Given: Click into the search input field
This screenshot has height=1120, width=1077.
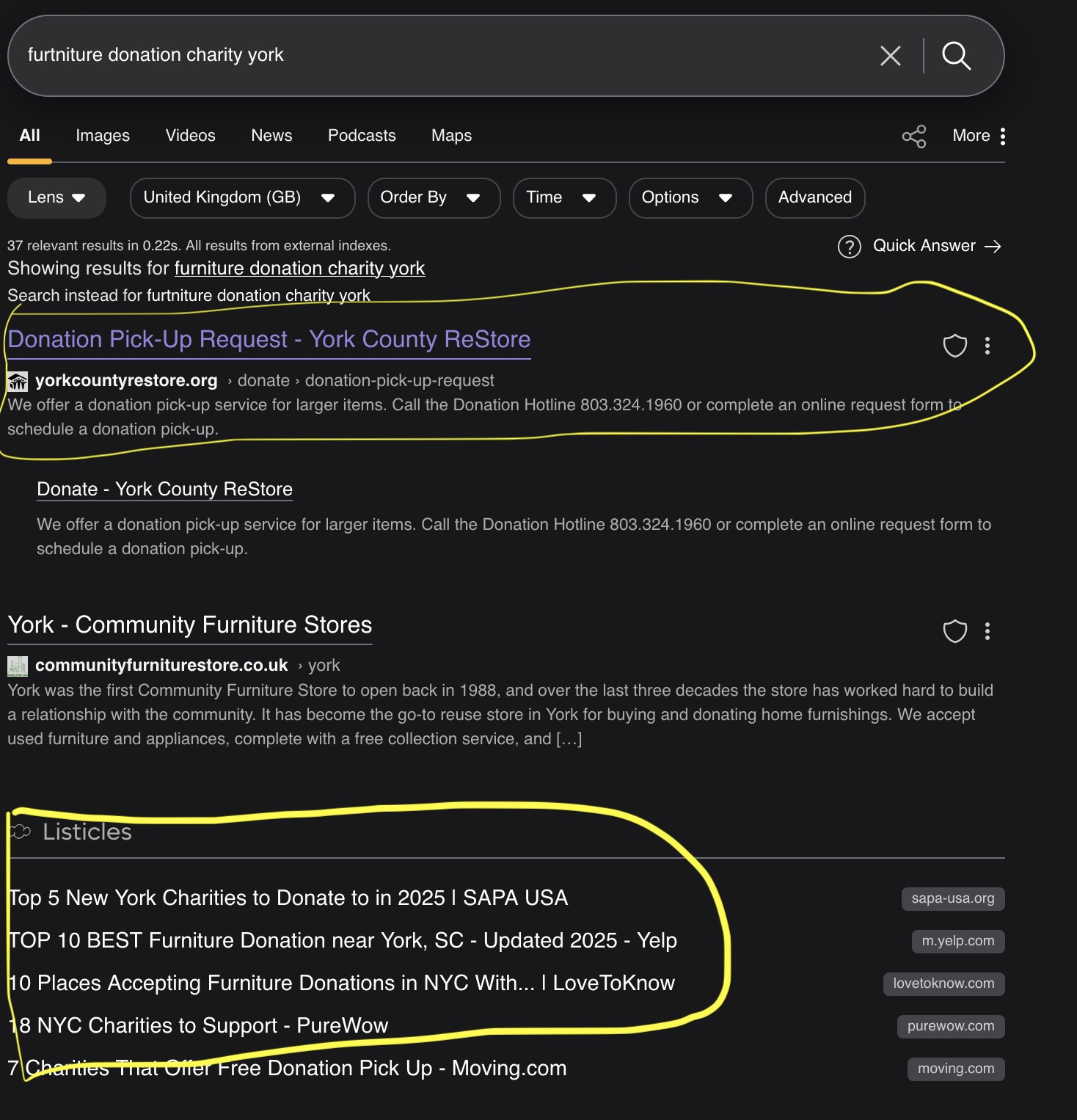Looking at the screenshot, I should (440, 56).
